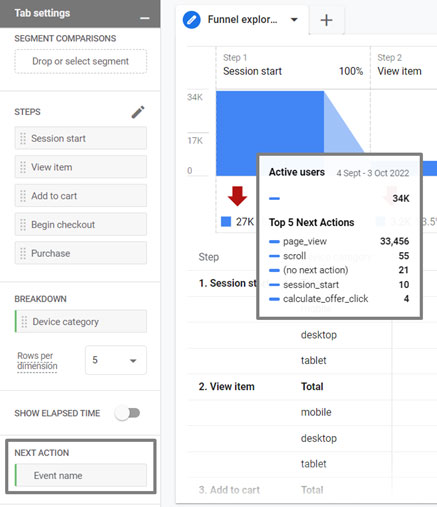Click the blue 27K legend swatch
The height and width of the screenshot is (507, 437).
click(226, 222)
